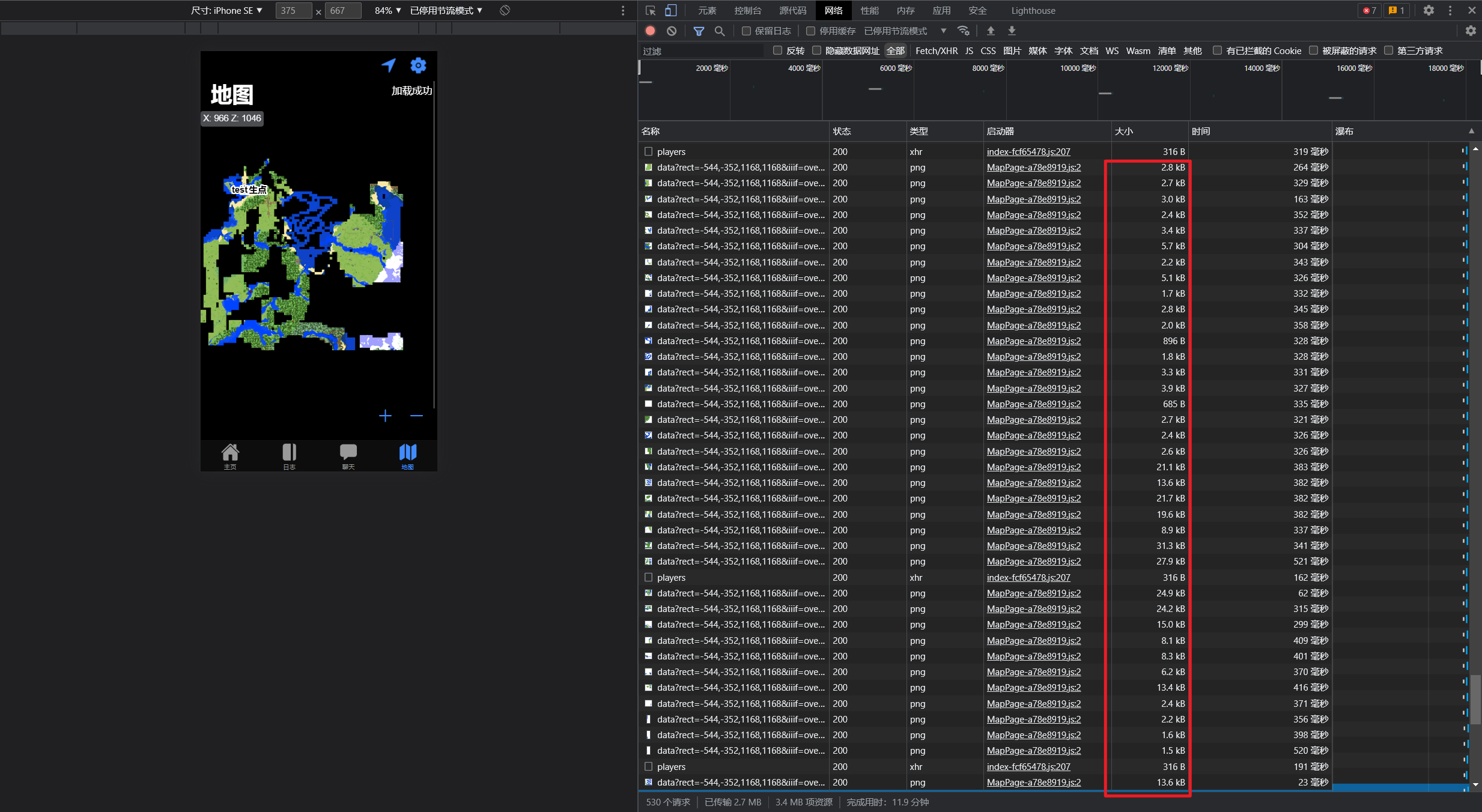Tick the checkbox beside the first players row

point(648,151)
